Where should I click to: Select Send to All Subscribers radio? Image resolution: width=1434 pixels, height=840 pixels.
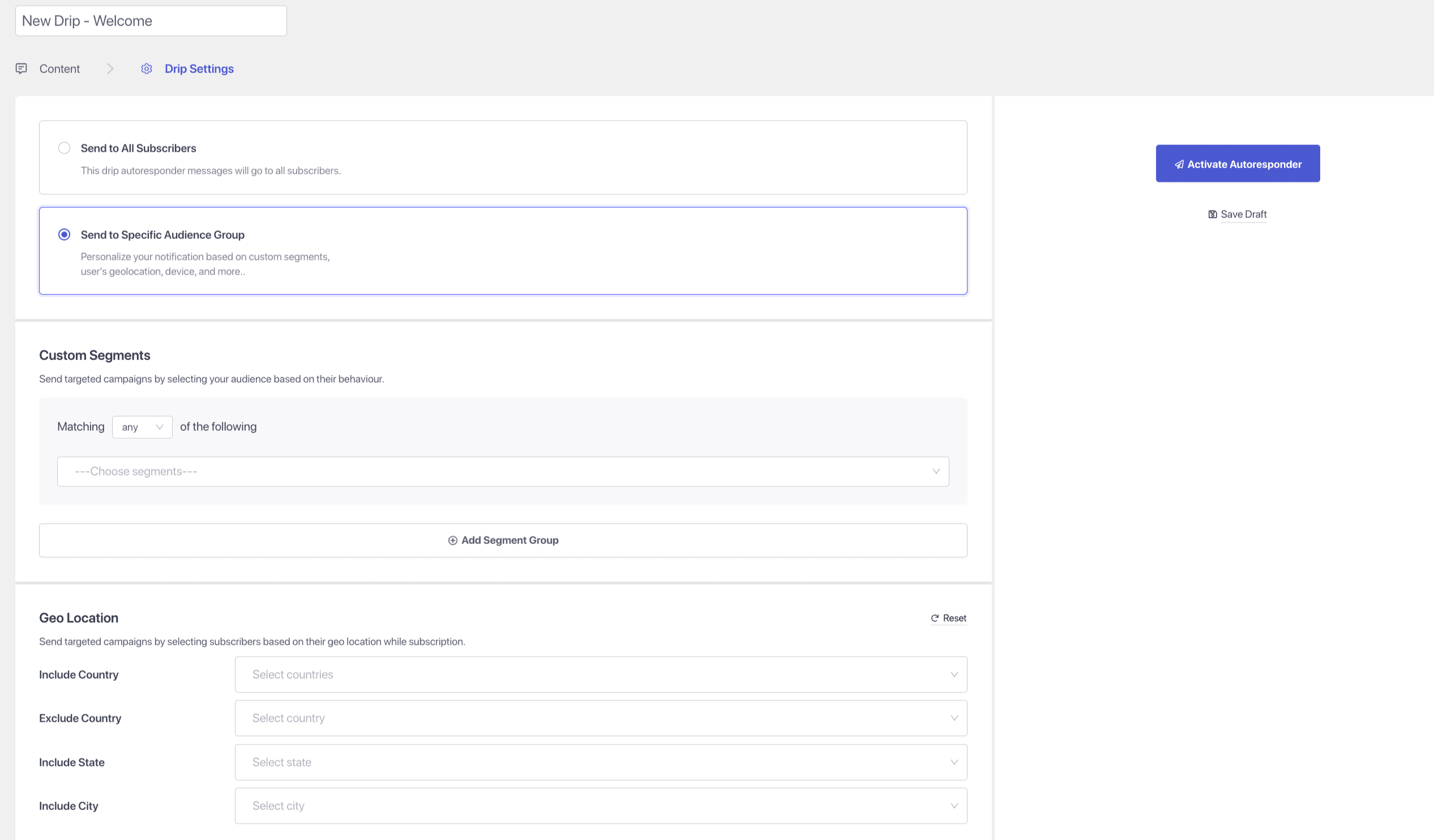pyautogui.click(x=65, y=148)
